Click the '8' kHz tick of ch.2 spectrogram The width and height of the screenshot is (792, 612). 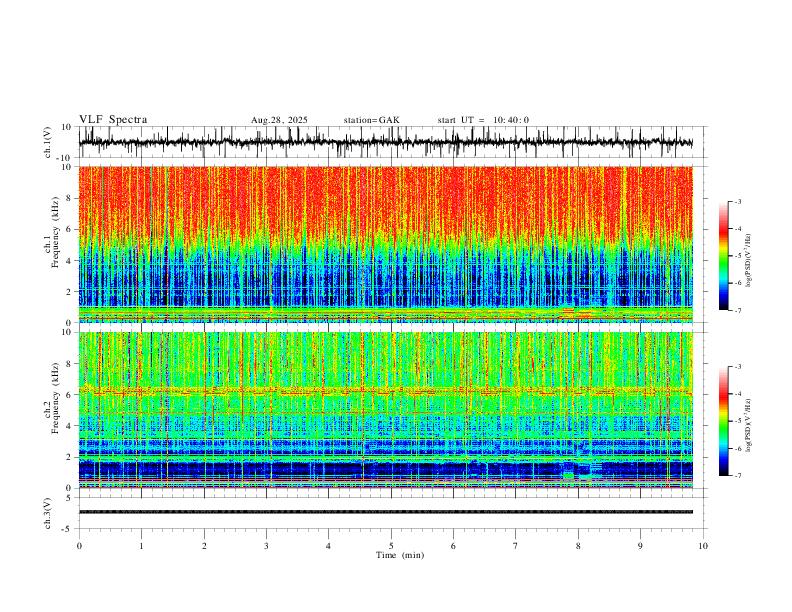coord(70,364)
